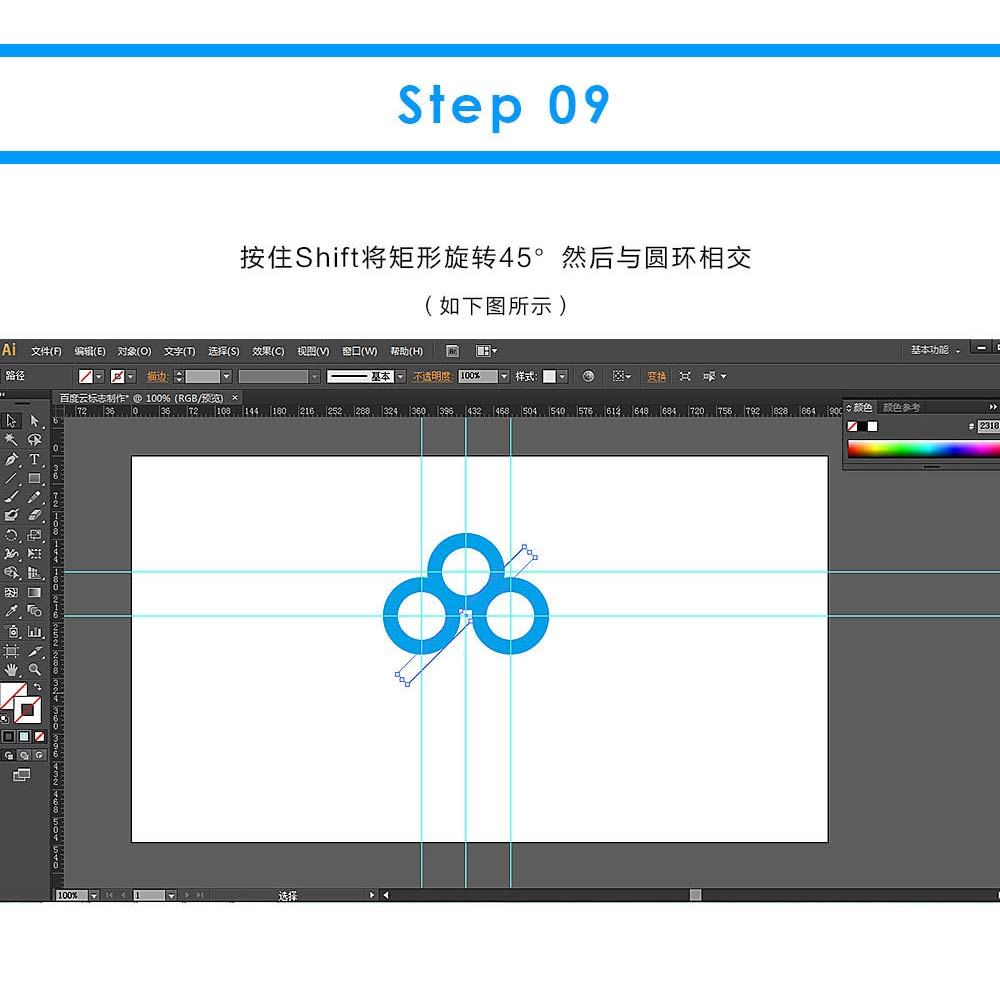The width and height of the screenshot is (1000, 986).
Task: Pick the Magic Wand tool
Action: [x=13, y=437]
